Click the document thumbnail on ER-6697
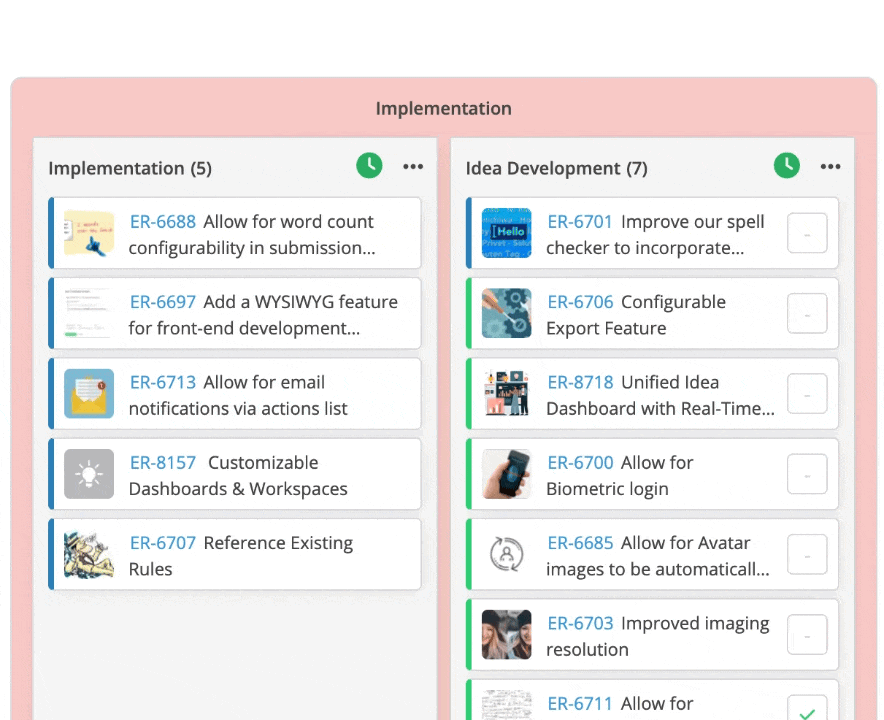 [89, 313]
